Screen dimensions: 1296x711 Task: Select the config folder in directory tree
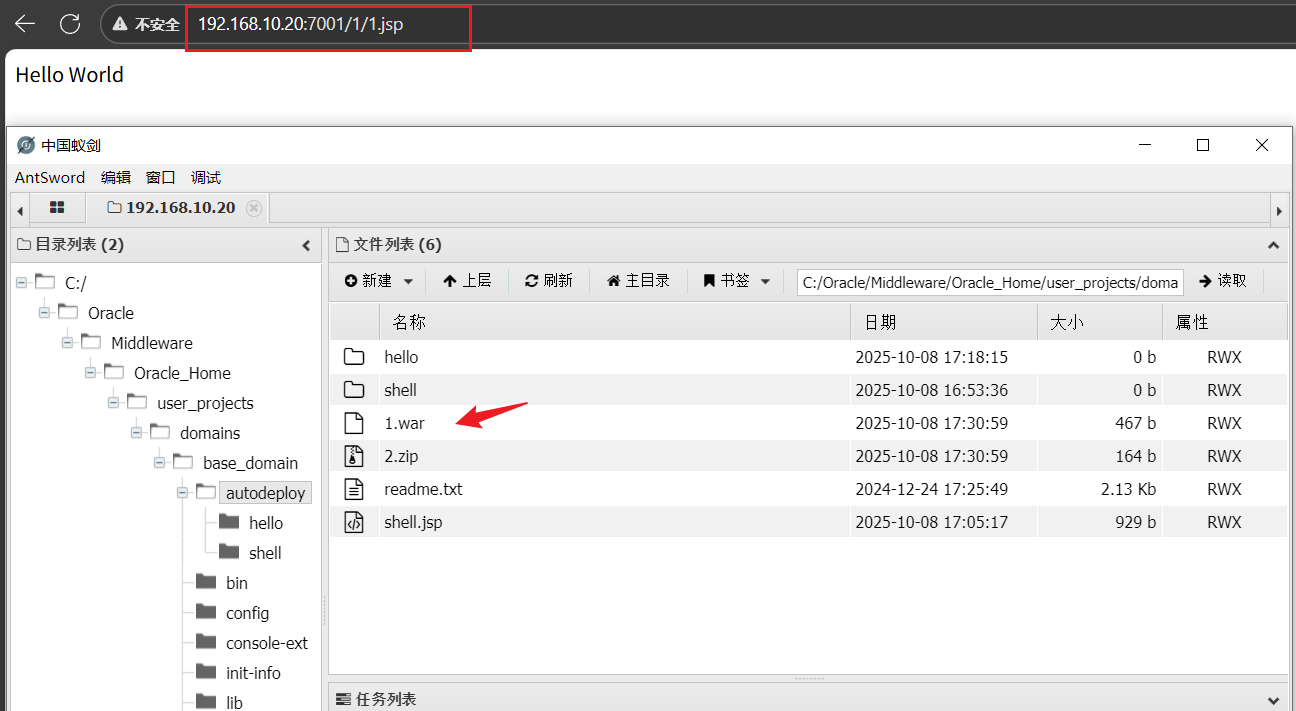point(247,613)
